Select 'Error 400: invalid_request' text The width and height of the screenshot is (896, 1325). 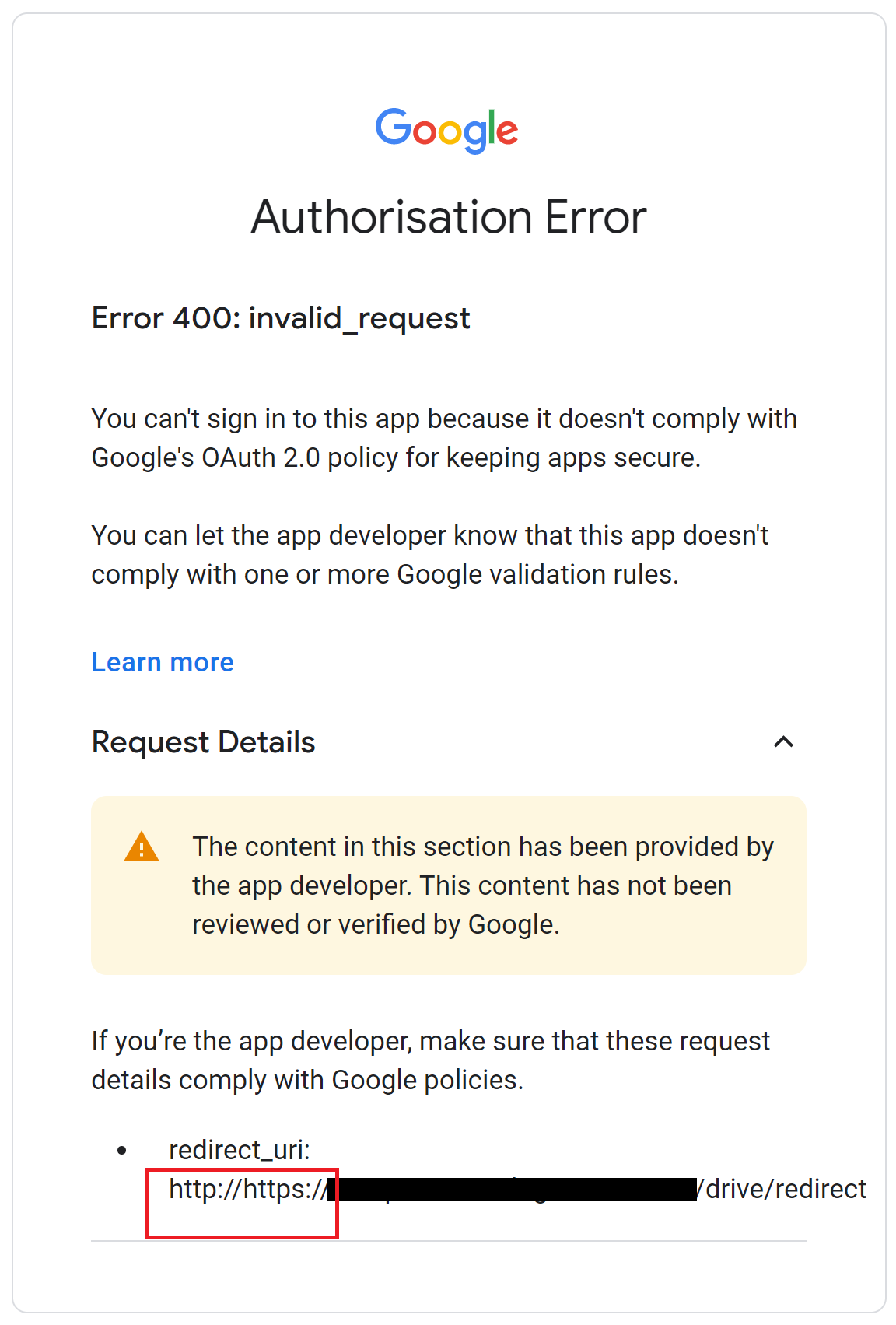pyautogui.click(x=281, y=319)
